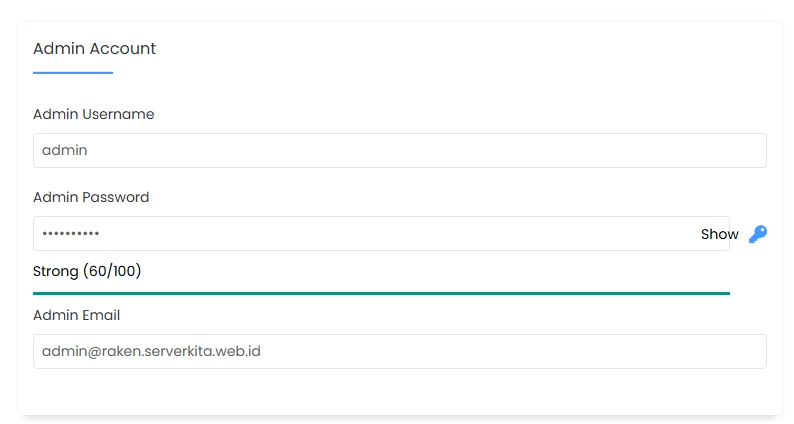
Task: Click inside the Admin Password field
Action: [x=380, y=234]
